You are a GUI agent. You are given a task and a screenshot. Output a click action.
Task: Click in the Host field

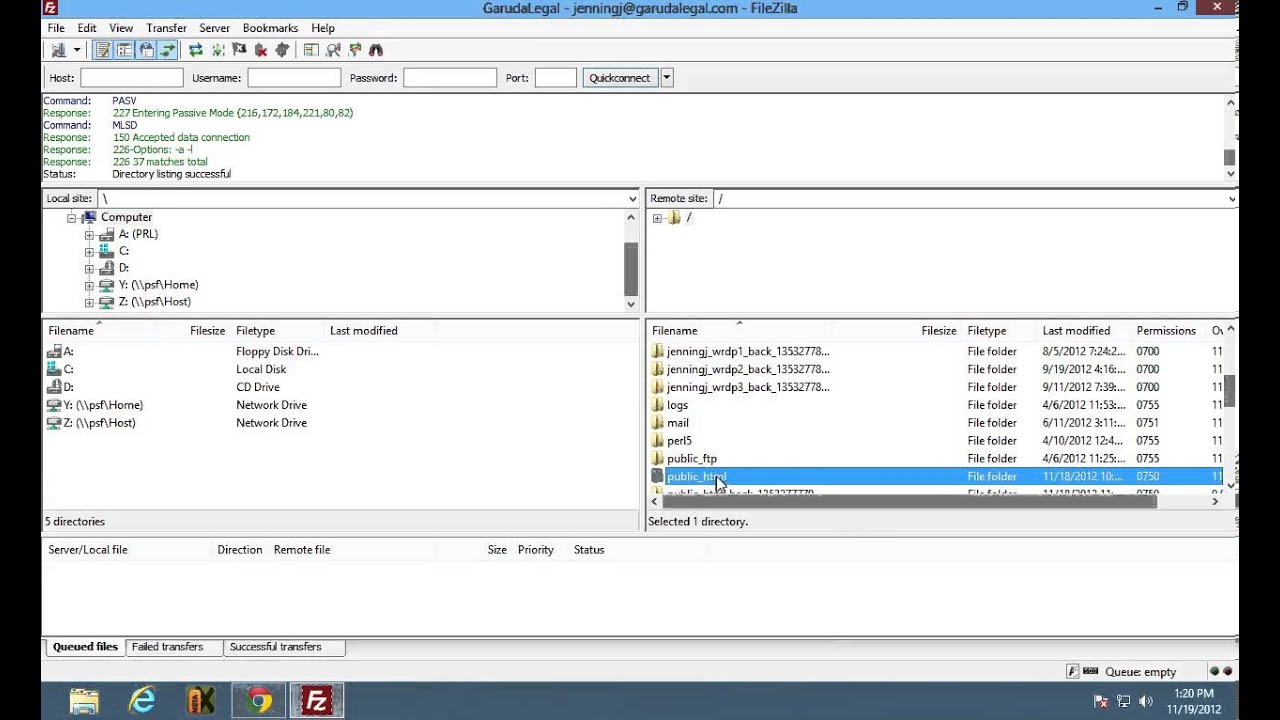[132, 78]
